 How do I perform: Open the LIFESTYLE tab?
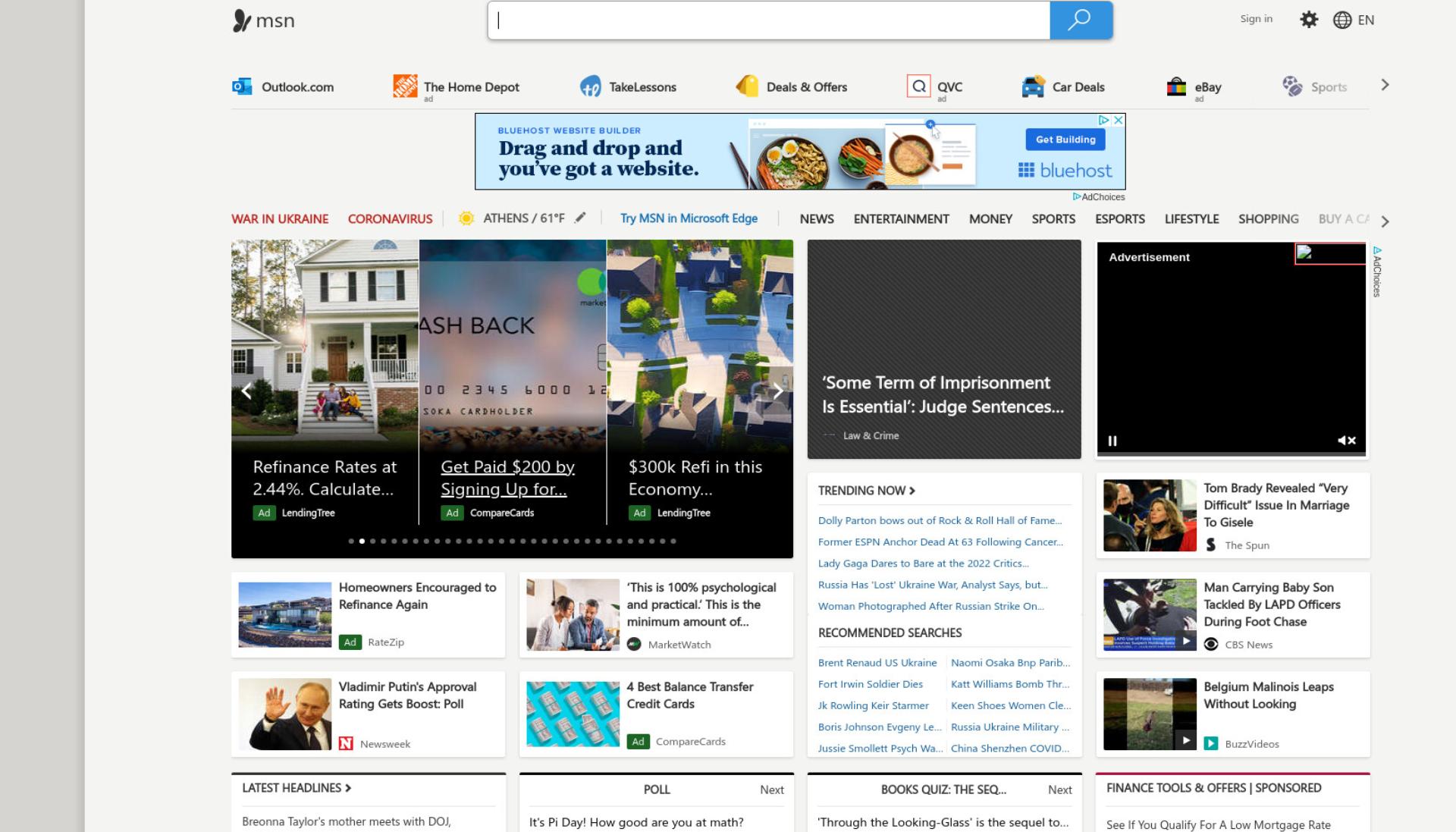pyautogui.click(x=1191, y=218)
